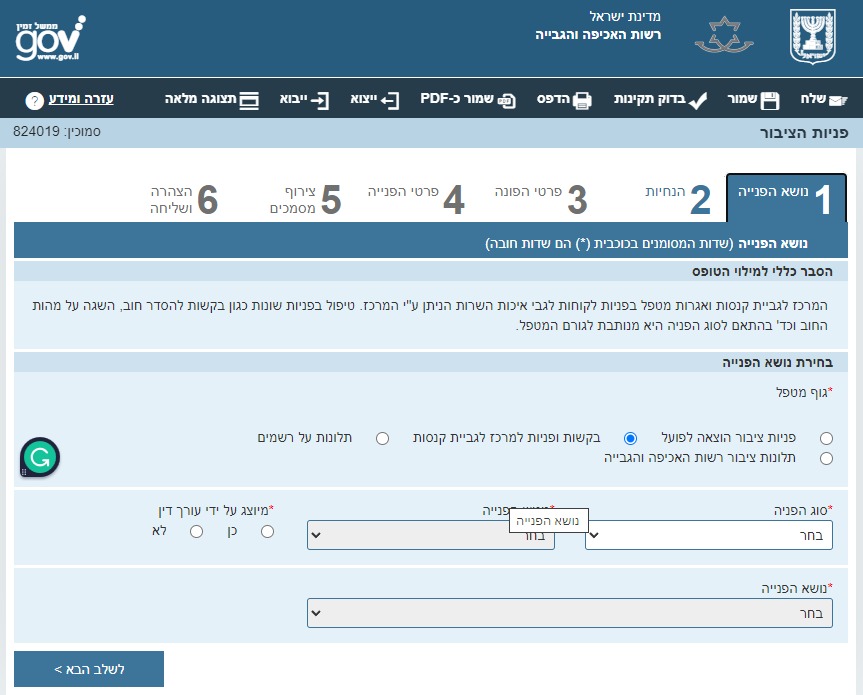Select radio פניות ציבור הוצאה לפועל
Viewport: 863px width, 695px height.
826,438
